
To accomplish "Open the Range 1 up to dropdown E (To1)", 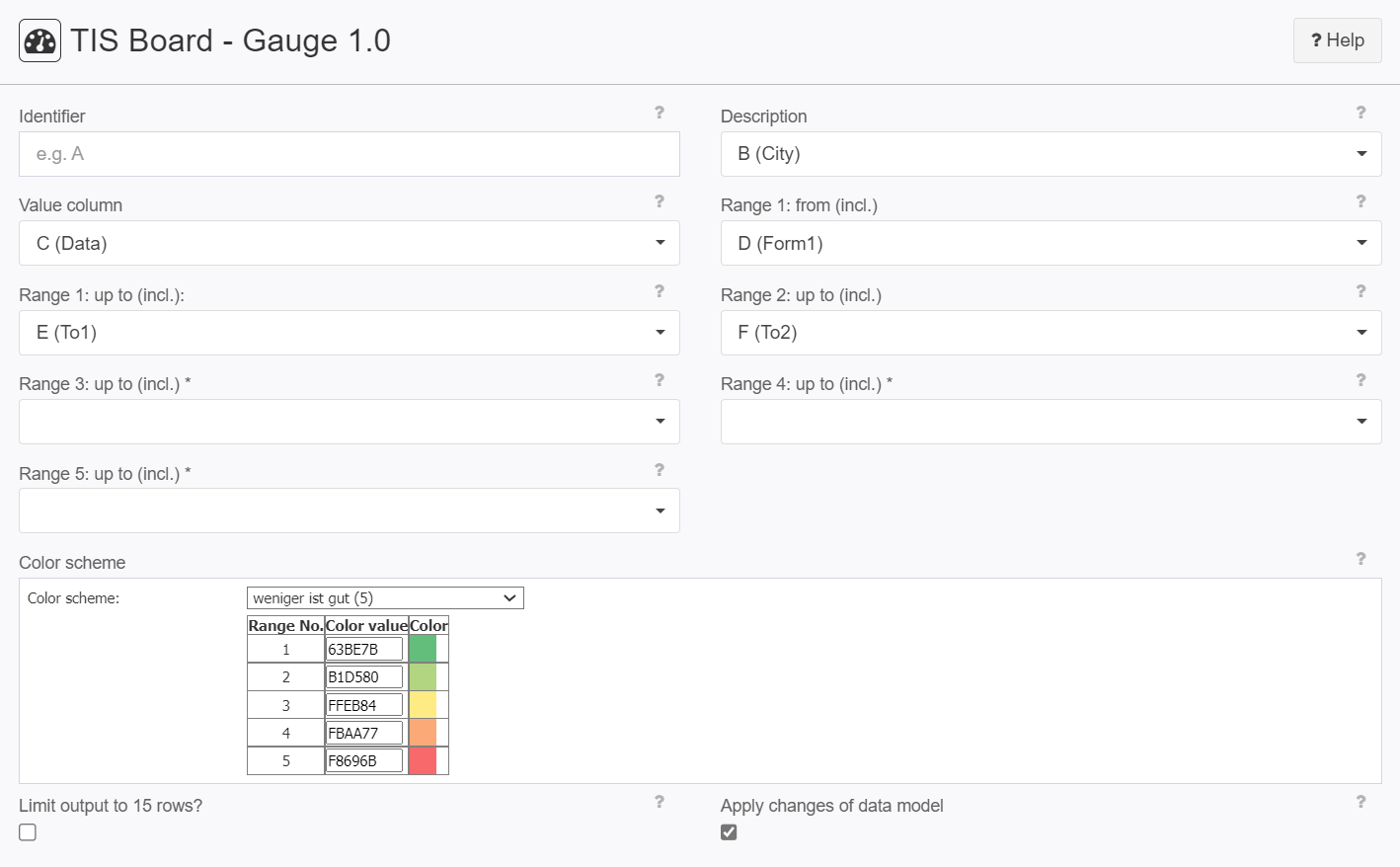I will (x=350, y=333).
